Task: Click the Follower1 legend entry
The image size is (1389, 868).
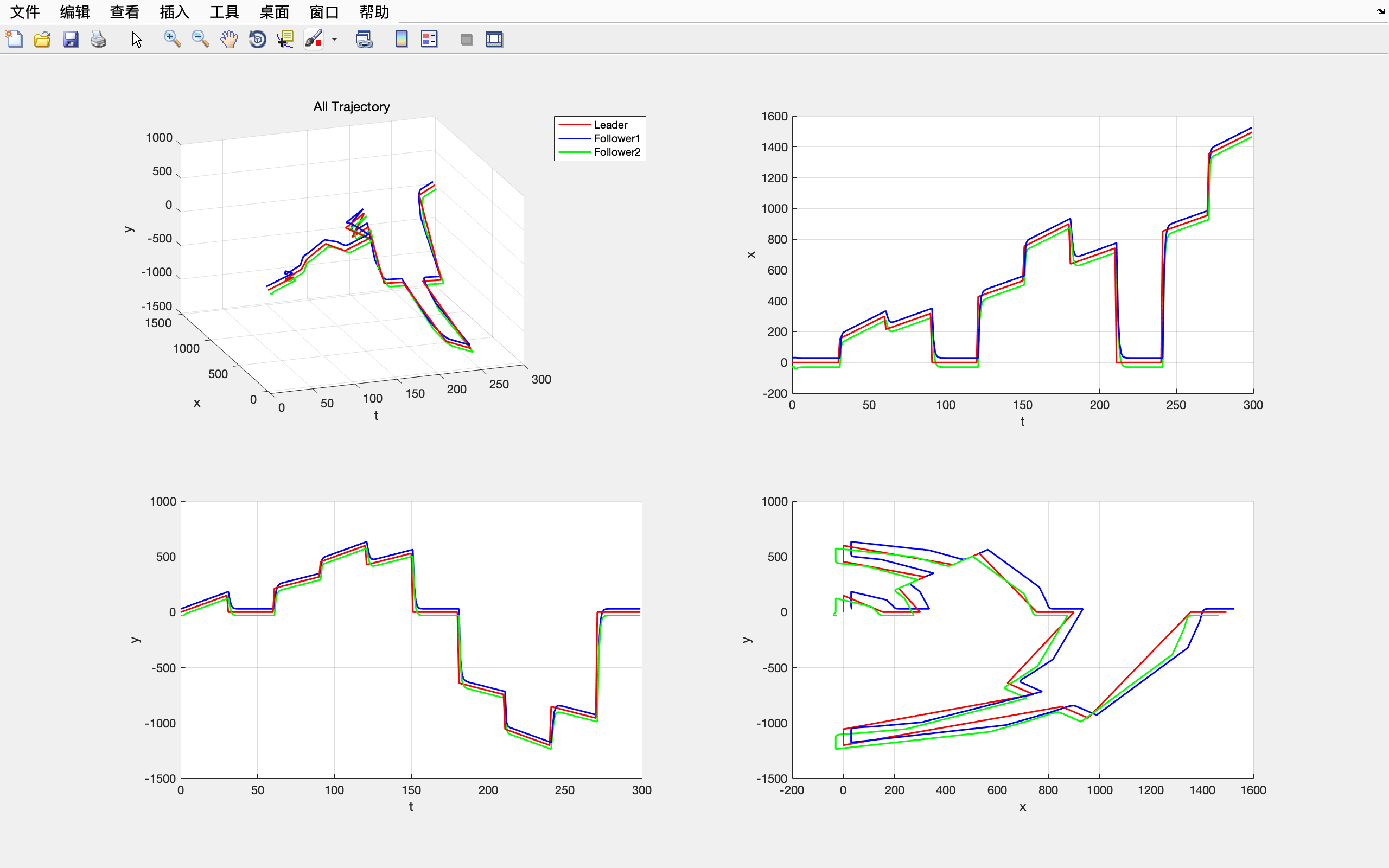Action: [x=616, y=138]
